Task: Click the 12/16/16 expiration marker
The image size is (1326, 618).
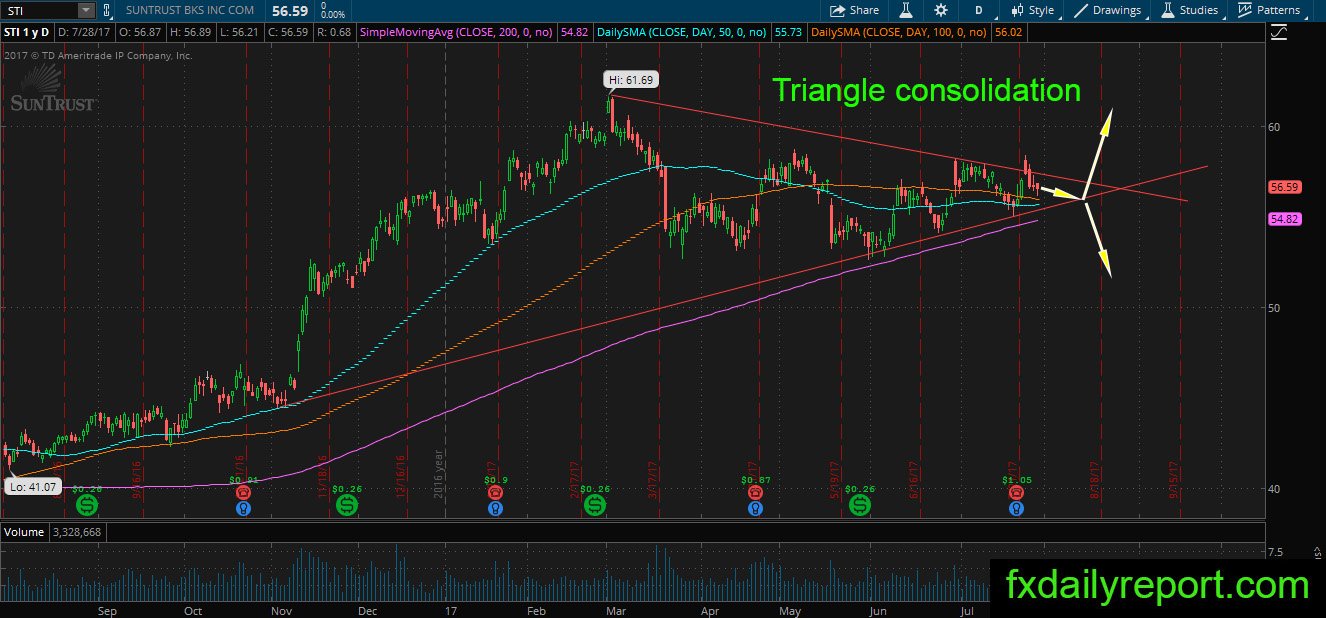Action: pos(399,479)
